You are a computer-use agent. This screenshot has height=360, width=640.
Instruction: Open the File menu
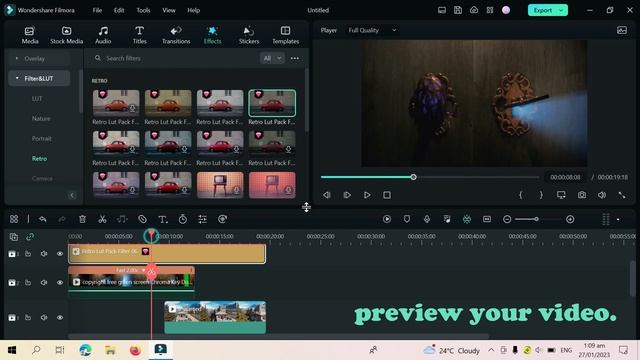pyautogui.click(x=97, y=10)
